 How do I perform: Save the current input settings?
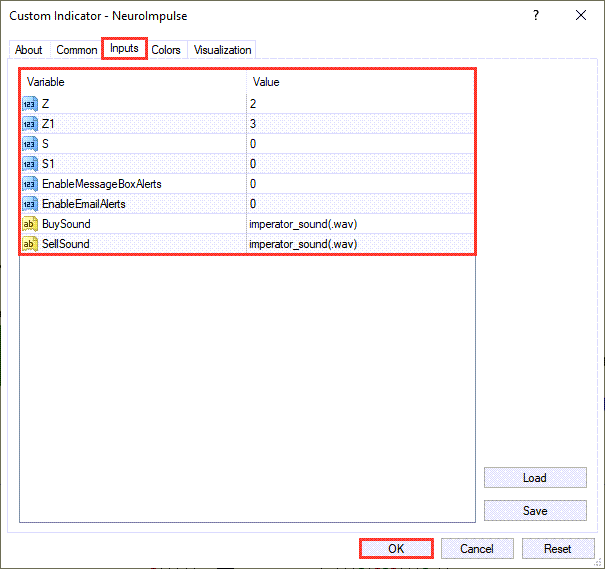pos(534,511)
